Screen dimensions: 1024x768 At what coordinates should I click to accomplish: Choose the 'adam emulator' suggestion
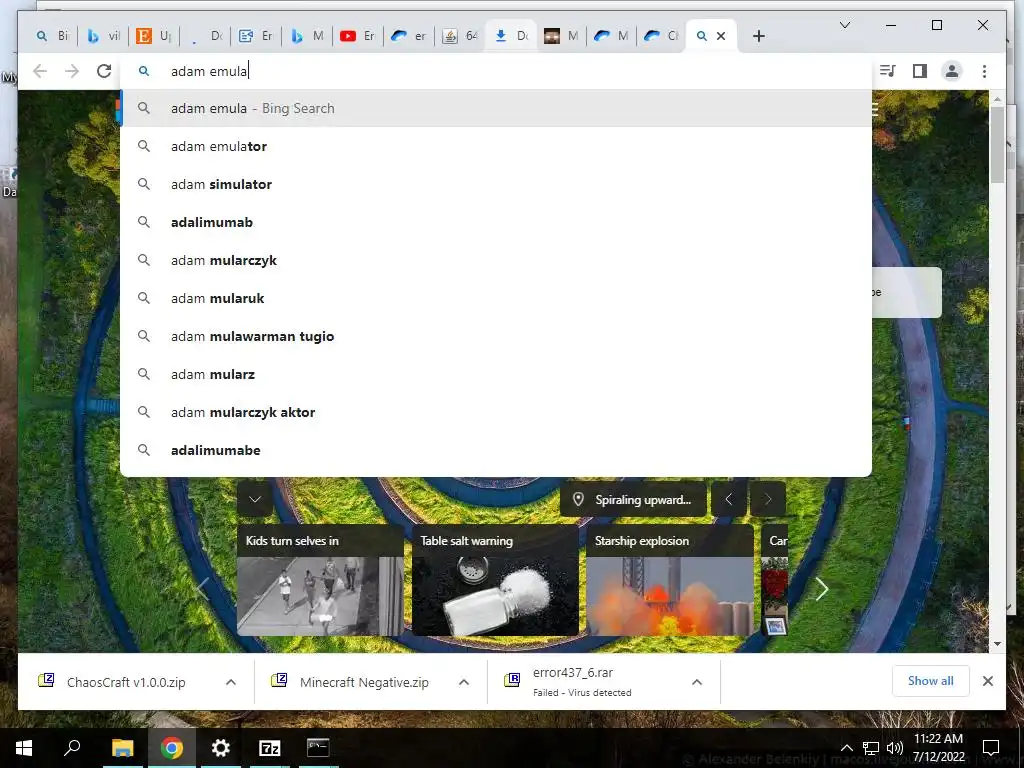point(496,146)
